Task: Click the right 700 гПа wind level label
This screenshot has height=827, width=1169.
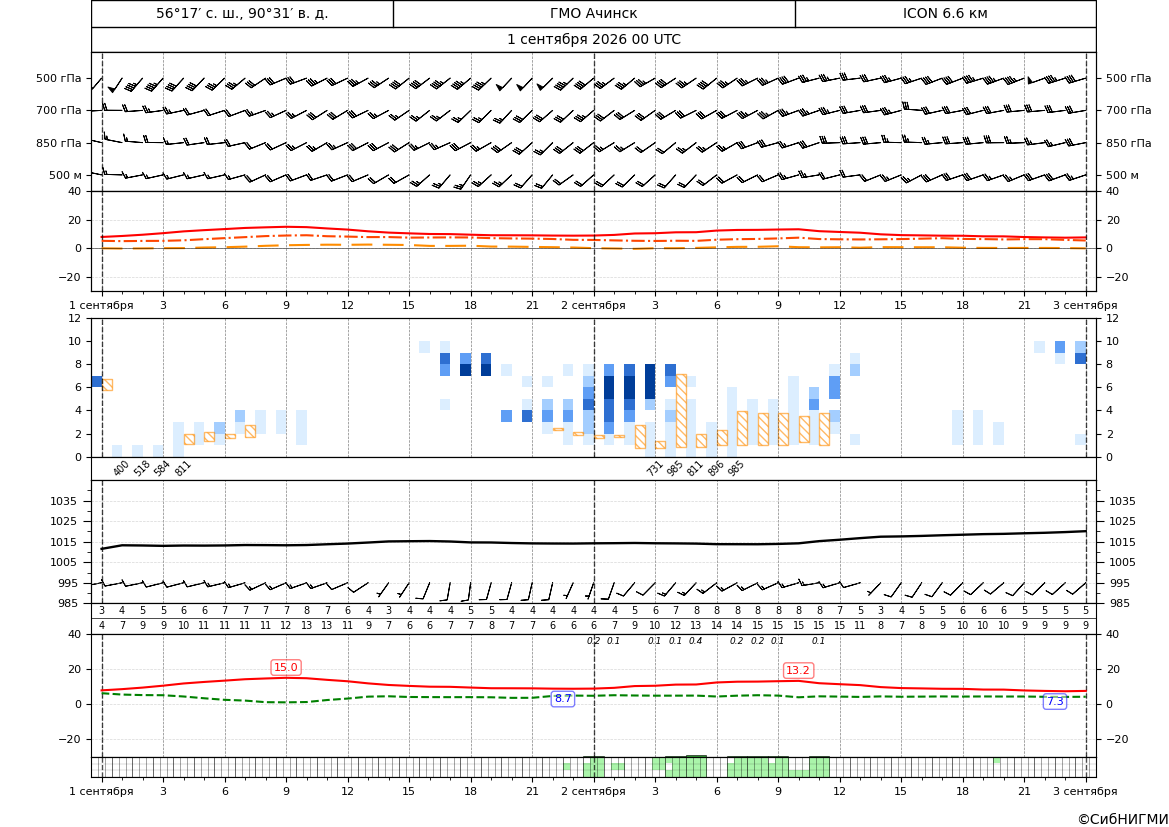Action: click(1128, 110)
